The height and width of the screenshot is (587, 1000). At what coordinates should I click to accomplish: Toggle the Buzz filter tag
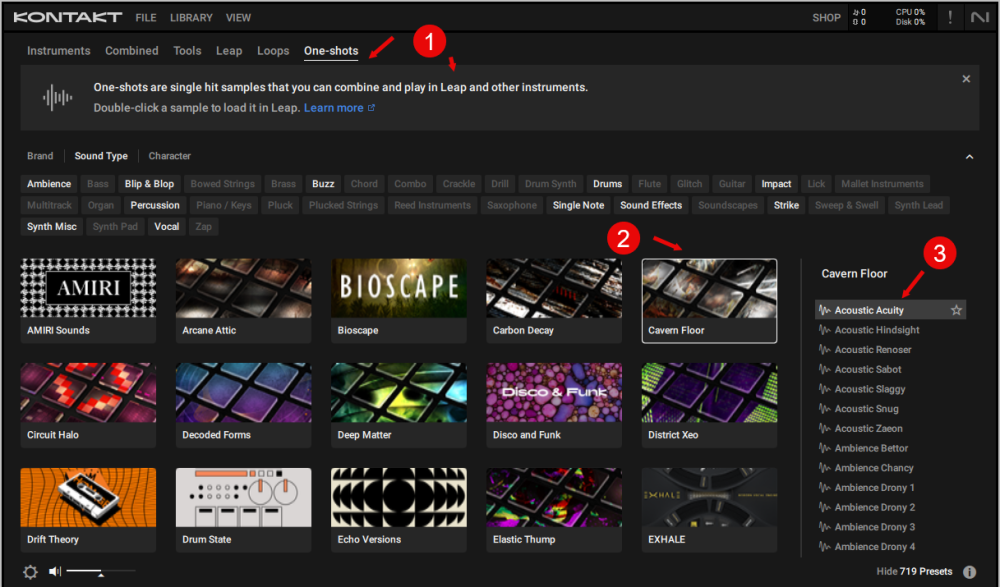[323, 184]
